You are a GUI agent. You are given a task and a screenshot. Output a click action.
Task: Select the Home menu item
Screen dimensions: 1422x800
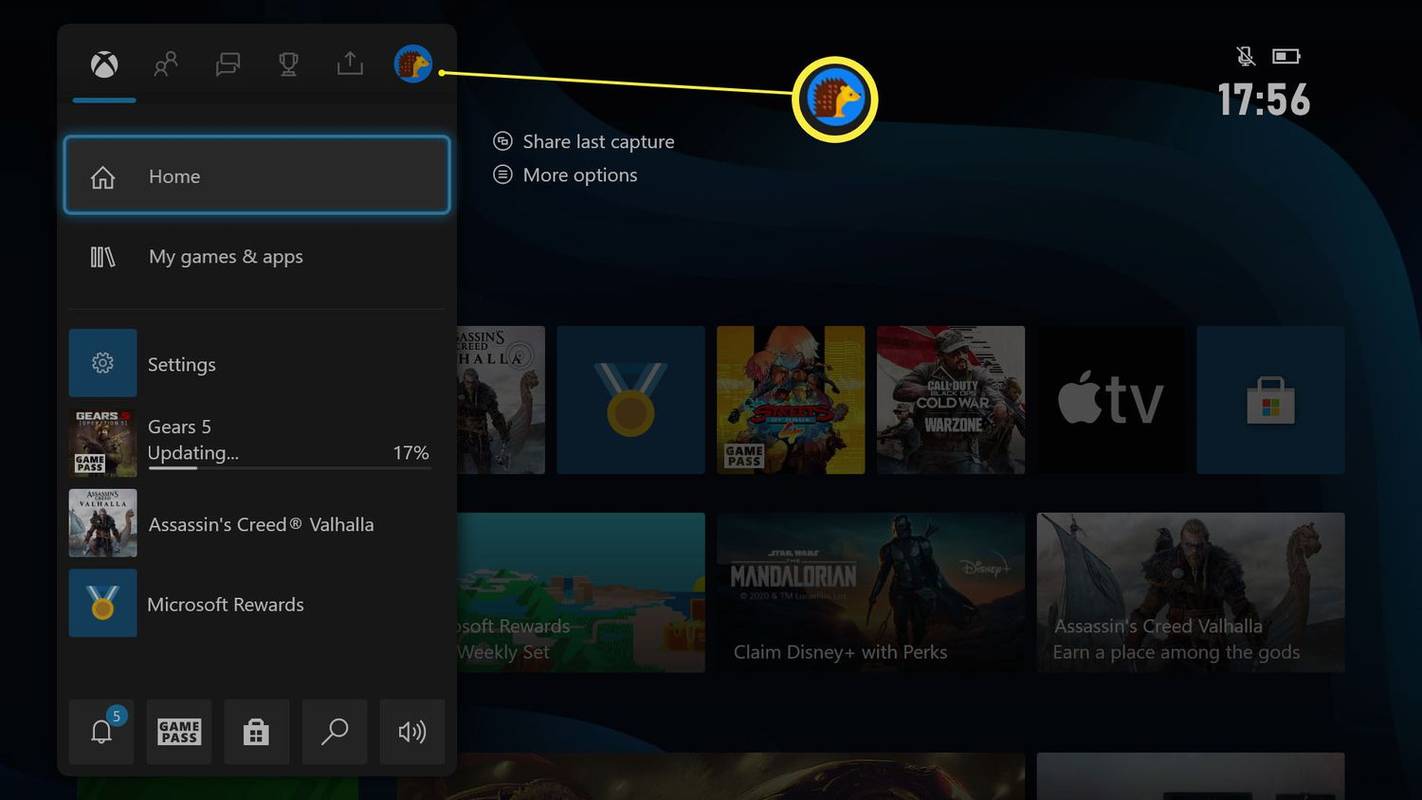257,176
